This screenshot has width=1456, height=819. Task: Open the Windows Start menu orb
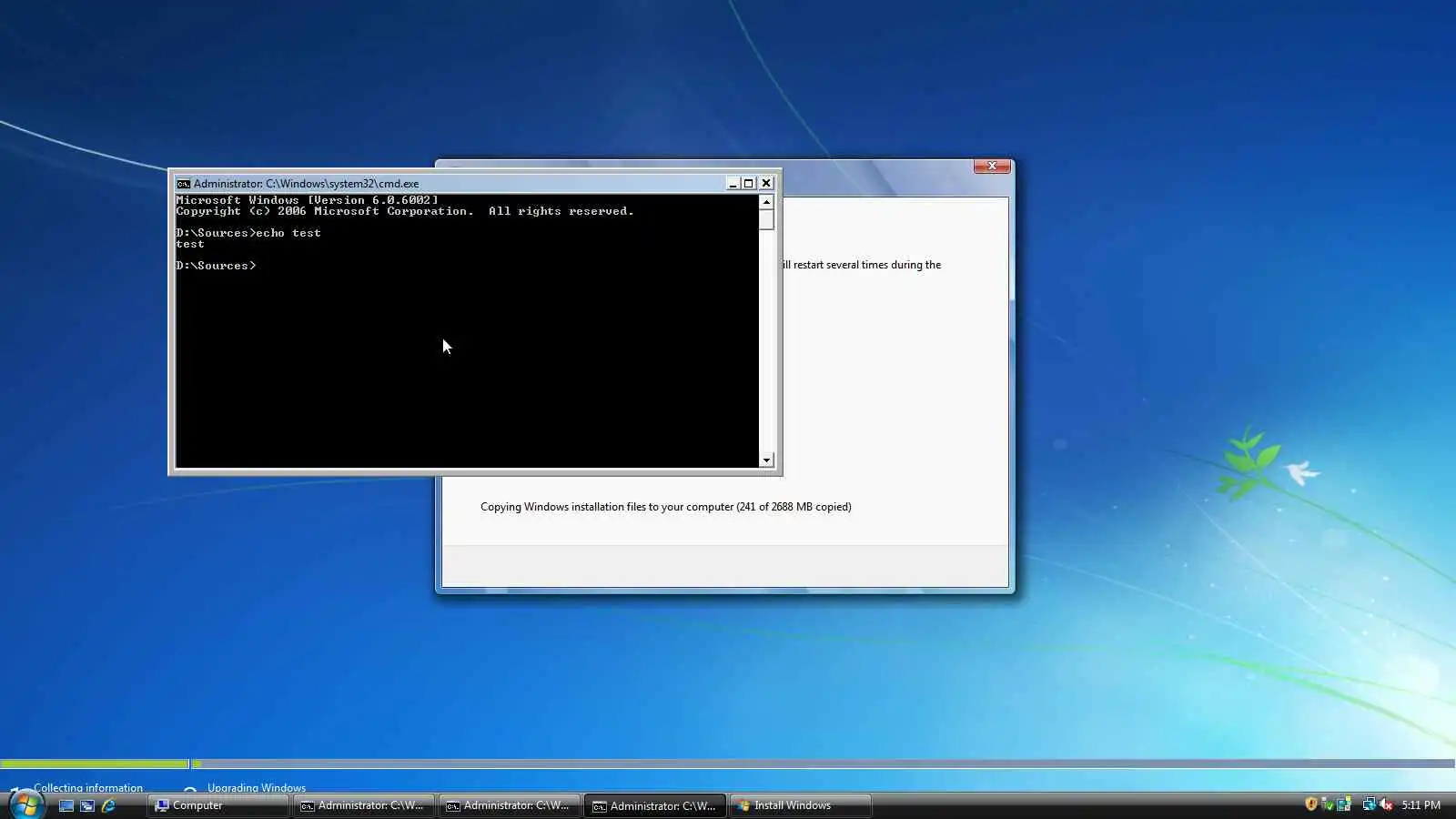pos(25,804)
